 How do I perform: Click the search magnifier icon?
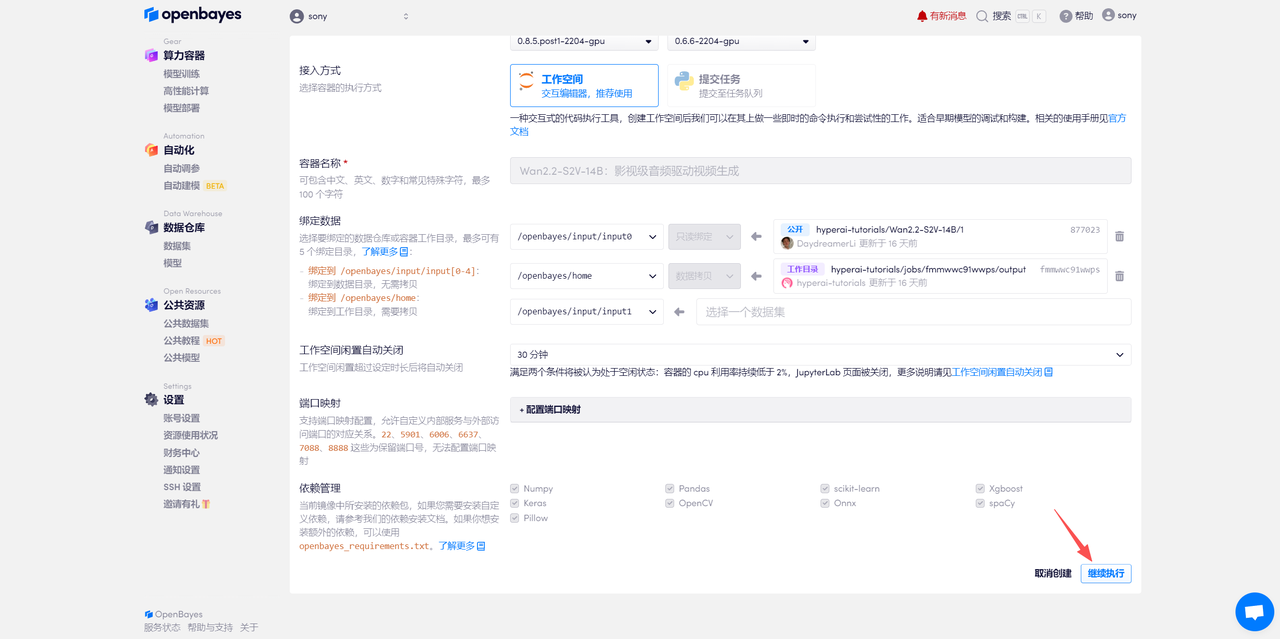(982, 16)
